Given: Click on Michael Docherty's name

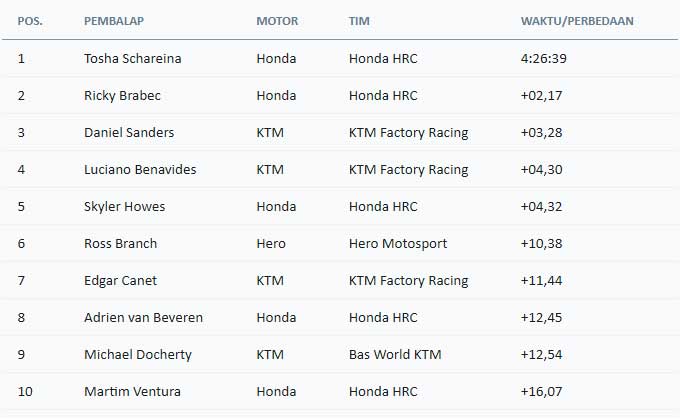Looking at the screenshot, I should (138, 355).
